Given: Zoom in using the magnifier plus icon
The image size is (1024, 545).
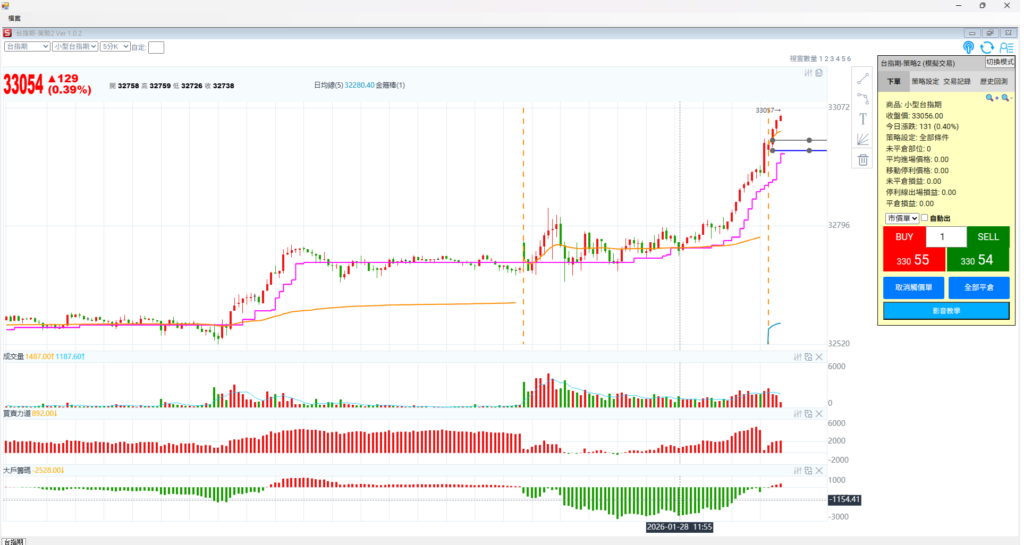Looking at the screenshot, I should coord(990,98).
